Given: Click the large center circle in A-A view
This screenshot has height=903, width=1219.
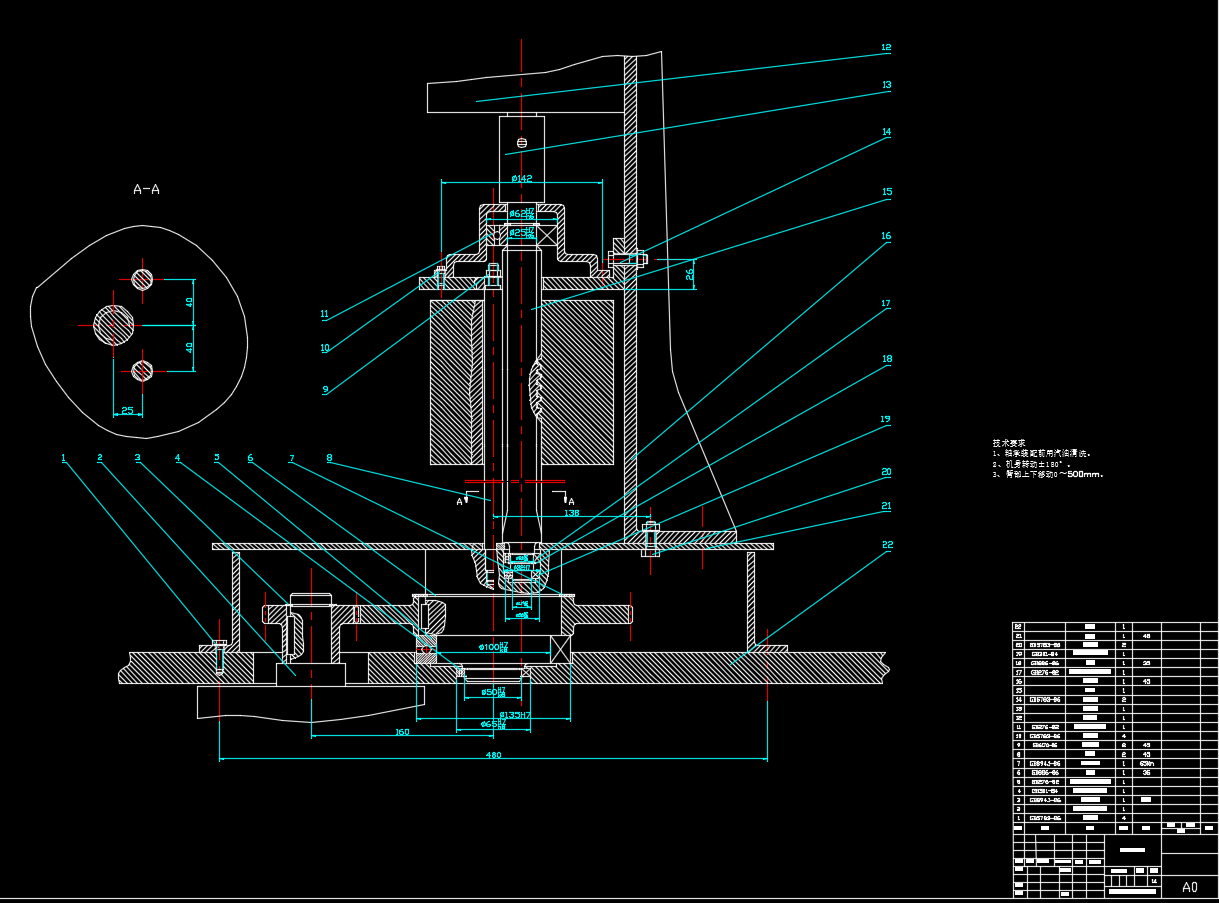Looking at the screenshot, I should pos(114,324).
